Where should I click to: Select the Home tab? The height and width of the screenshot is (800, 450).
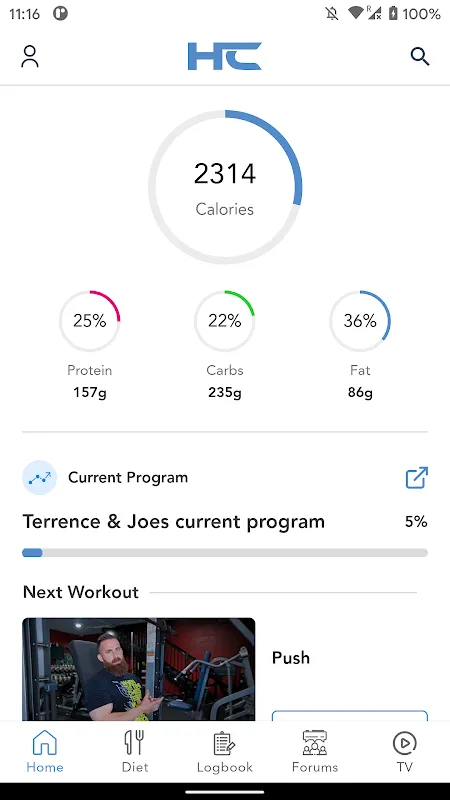[45, 751]
